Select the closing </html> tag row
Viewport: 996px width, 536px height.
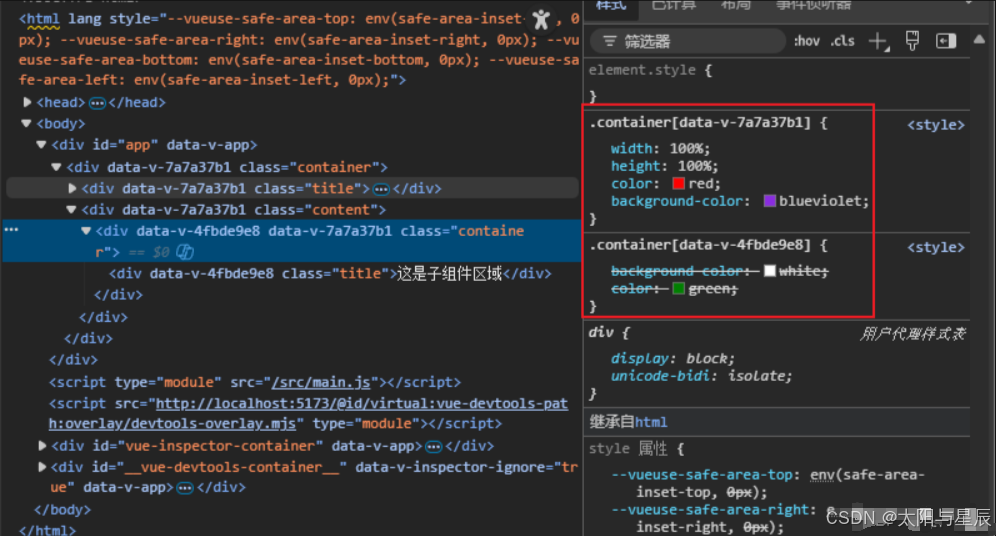[x=47, y=530]
